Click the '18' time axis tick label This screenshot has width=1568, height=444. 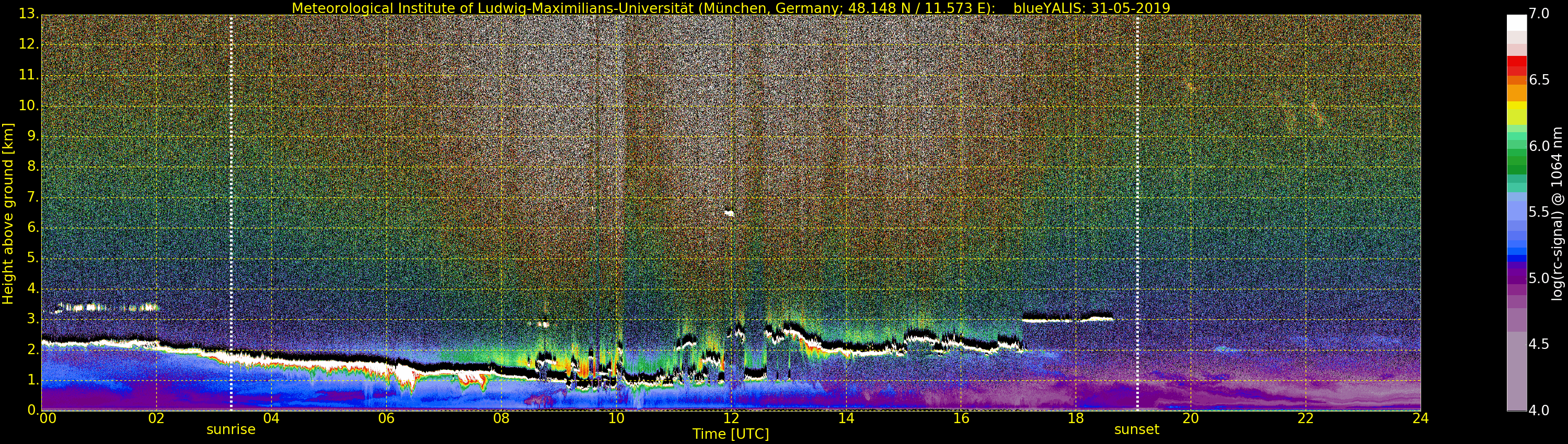[x=1076, y=418]
